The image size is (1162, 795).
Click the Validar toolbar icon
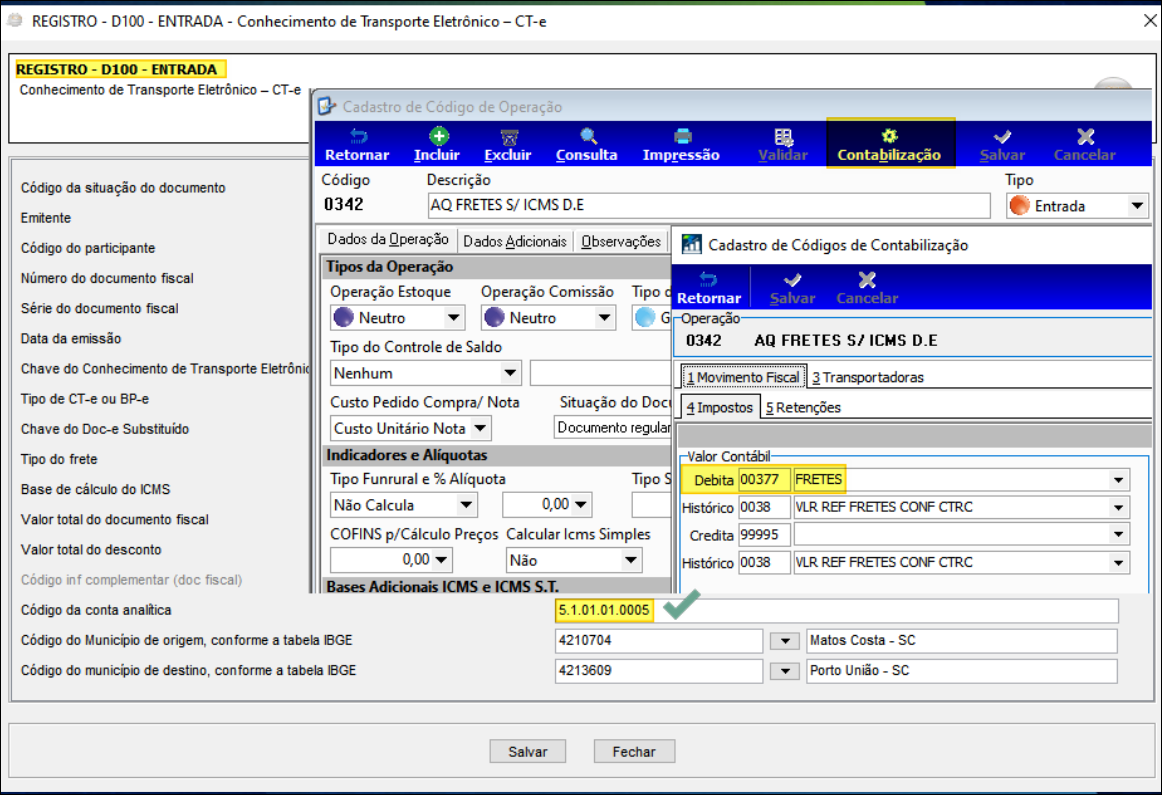[783, 144]
